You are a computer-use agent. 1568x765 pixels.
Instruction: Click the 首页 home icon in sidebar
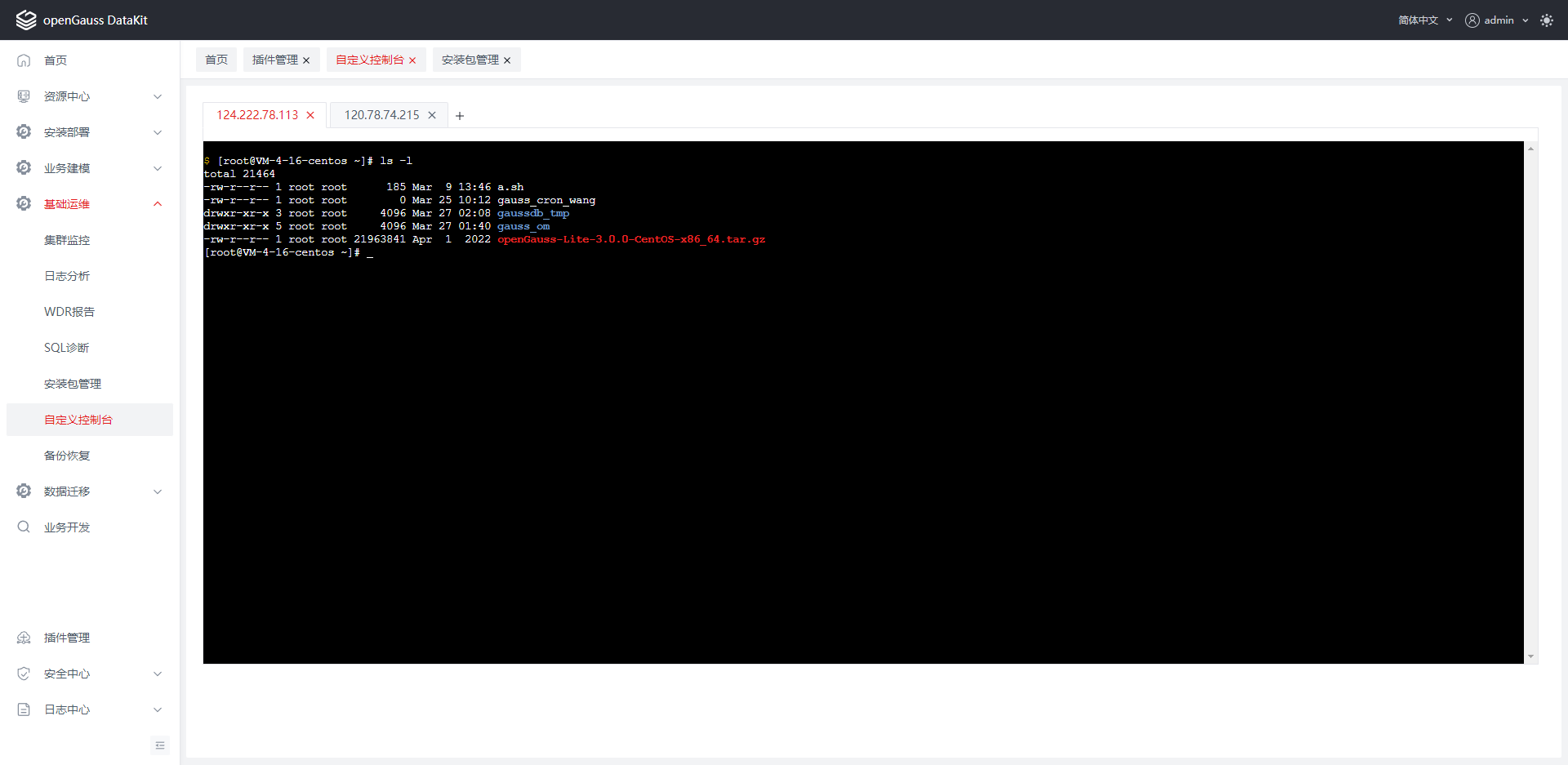click(x=24, y=60)
